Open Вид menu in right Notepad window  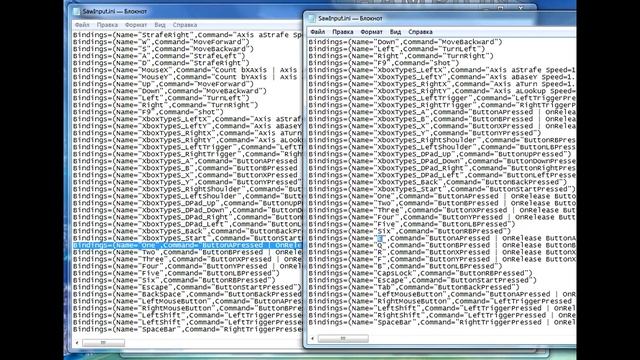pos(395,32)
